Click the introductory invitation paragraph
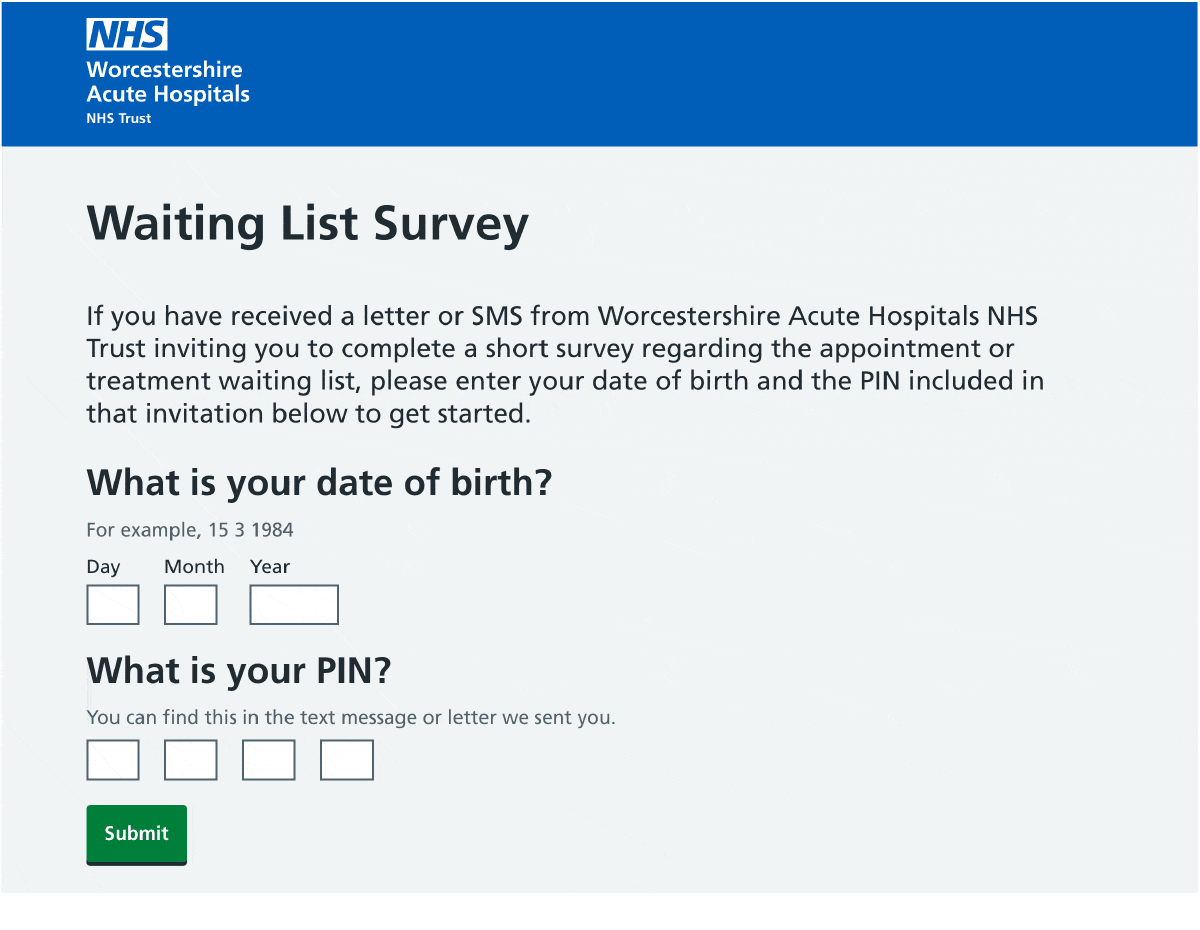Image resolution: width=1200 pixels, height=930 pixels. [x=565, y=365]
